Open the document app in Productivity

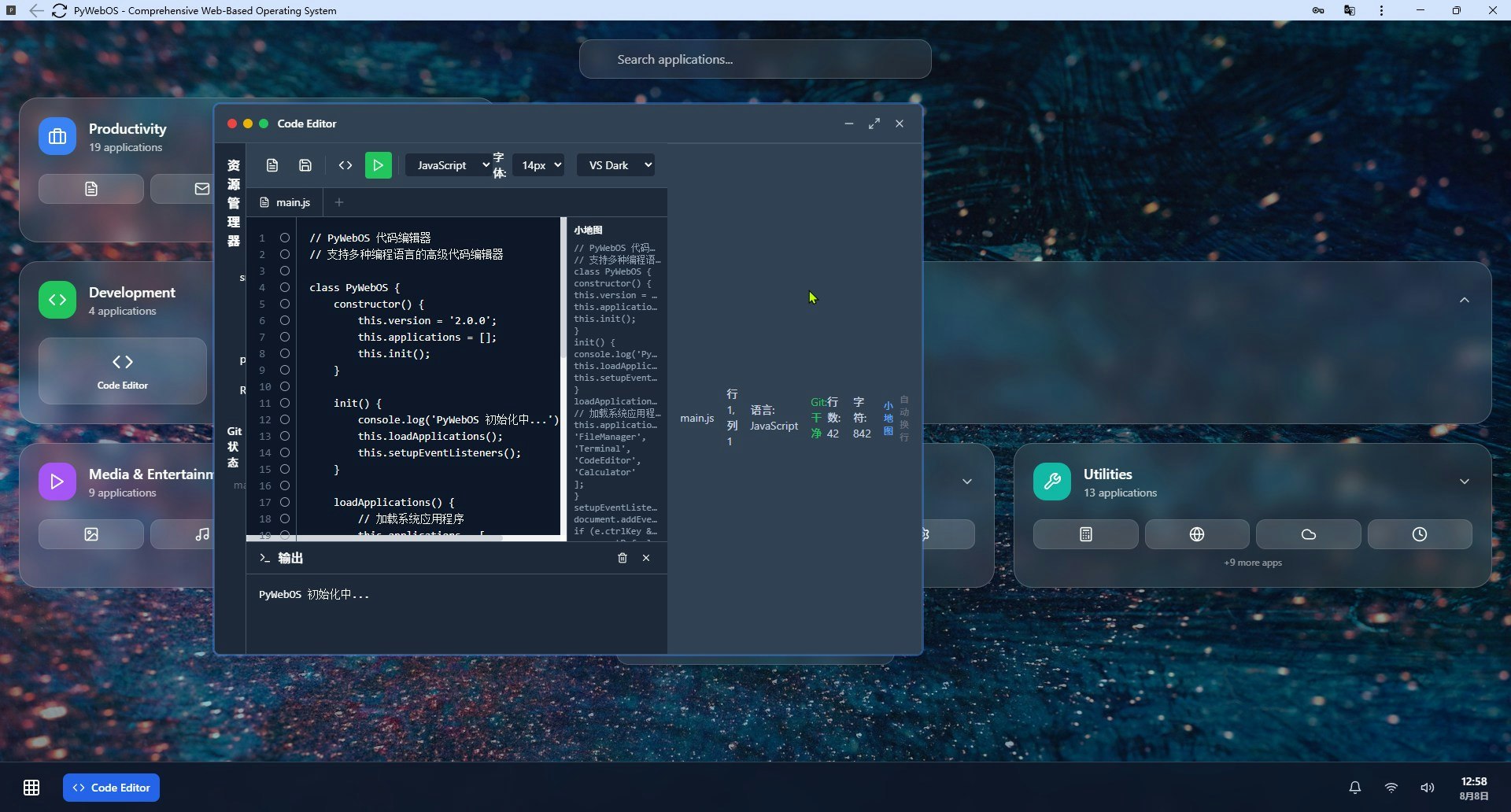(x=91, y=189)
